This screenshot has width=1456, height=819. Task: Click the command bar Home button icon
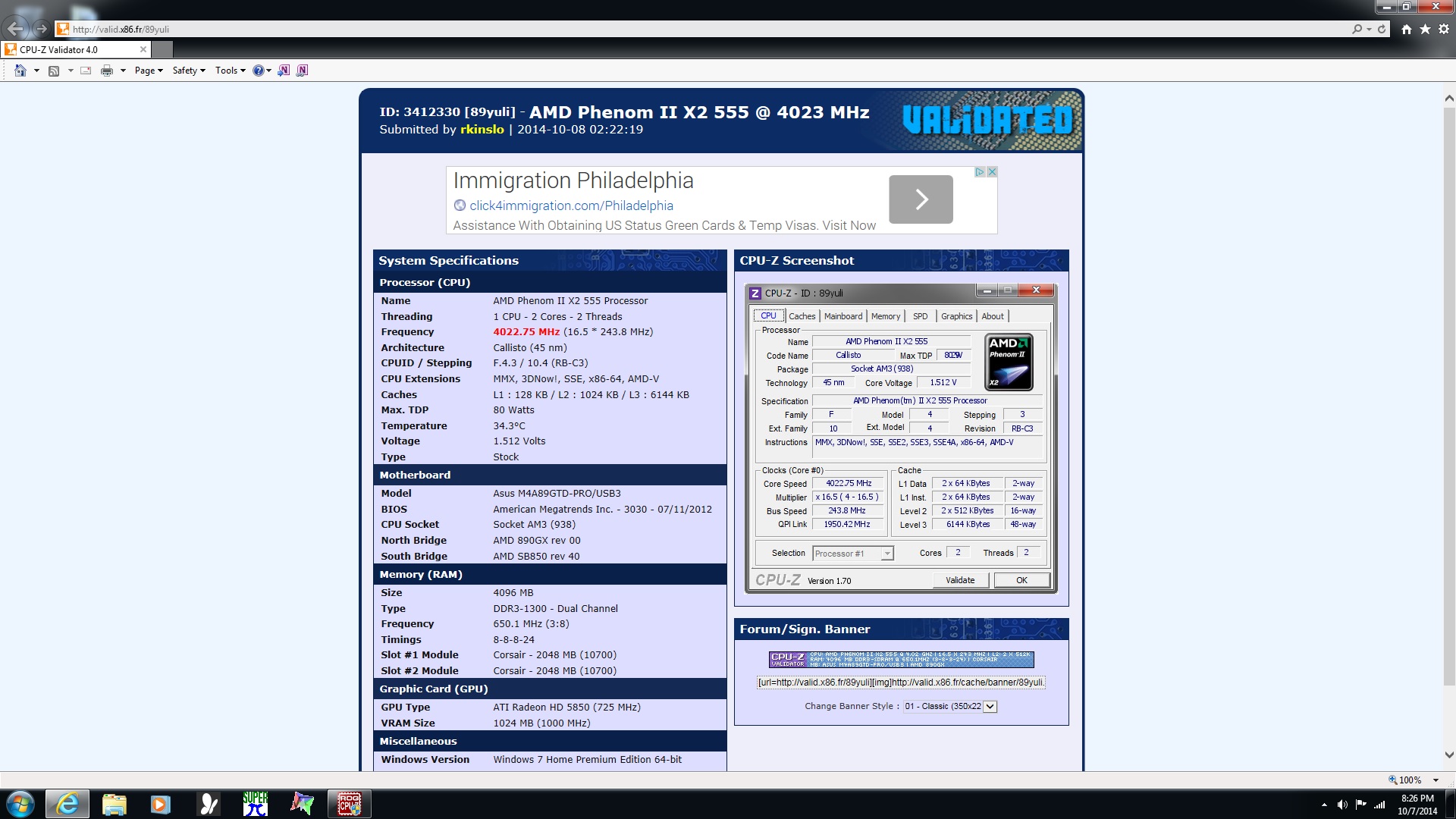[20, 71]
